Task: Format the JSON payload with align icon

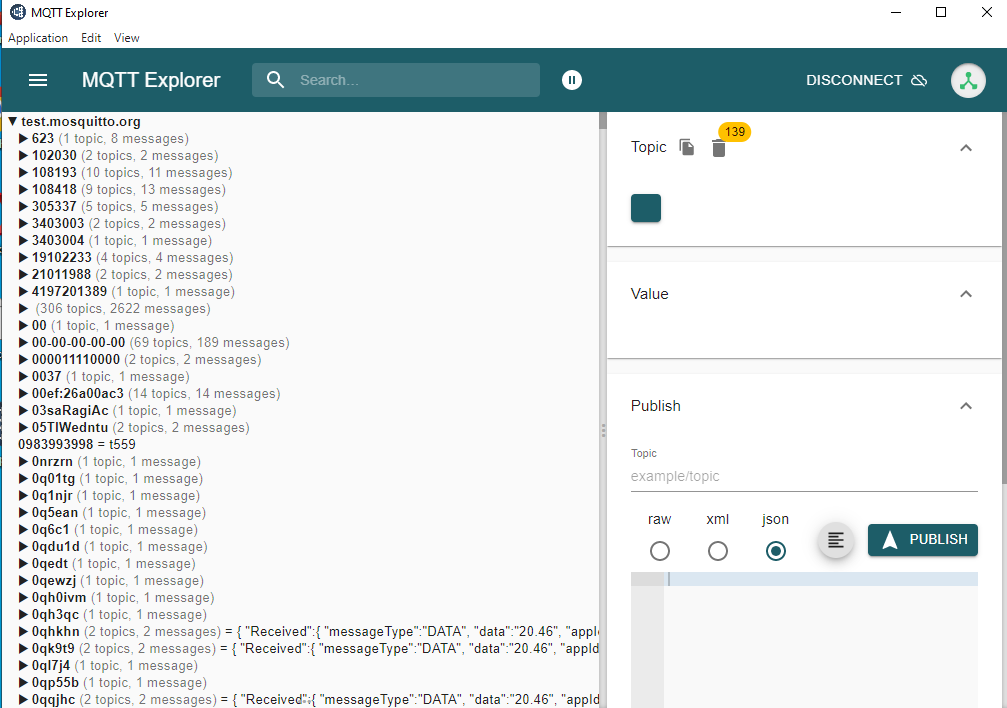Action: coord(836,540)
